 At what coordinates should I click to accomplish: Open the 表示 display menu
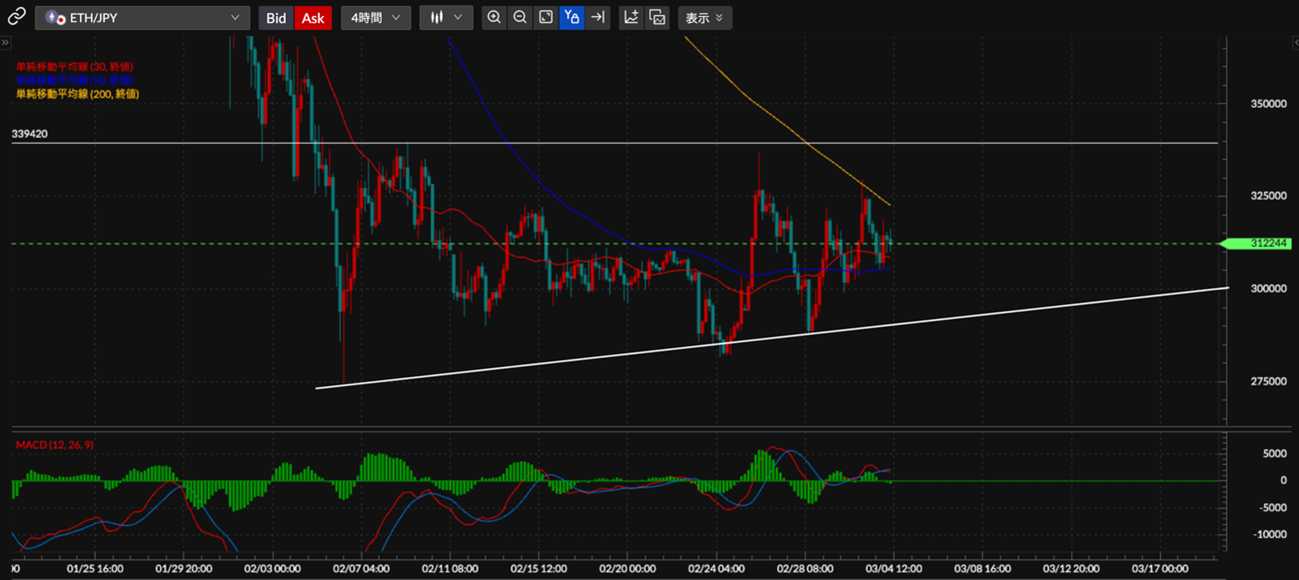point(705,18)
